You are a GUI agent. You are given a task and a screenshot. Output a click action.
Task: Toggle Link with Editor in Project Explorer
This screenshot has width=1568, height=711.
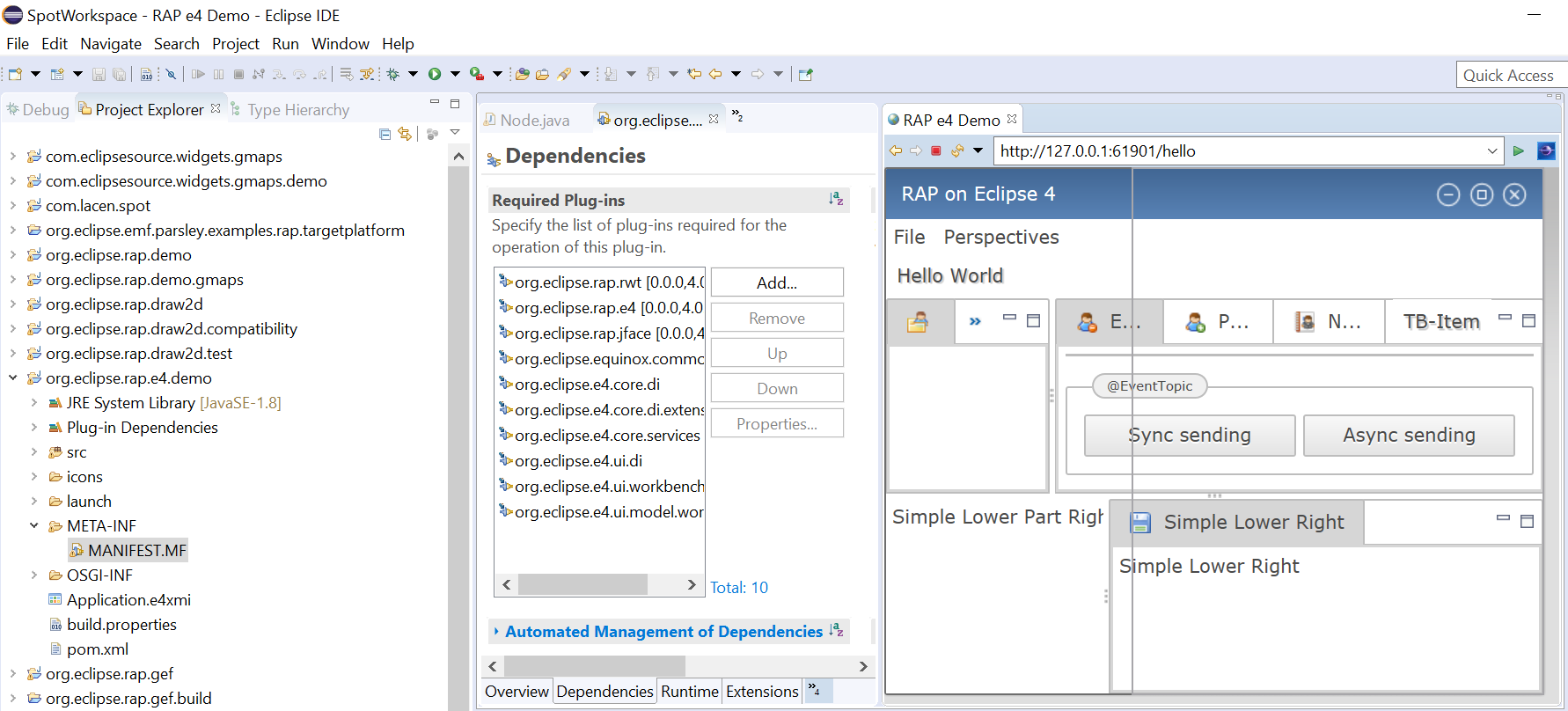pos(405,134)
